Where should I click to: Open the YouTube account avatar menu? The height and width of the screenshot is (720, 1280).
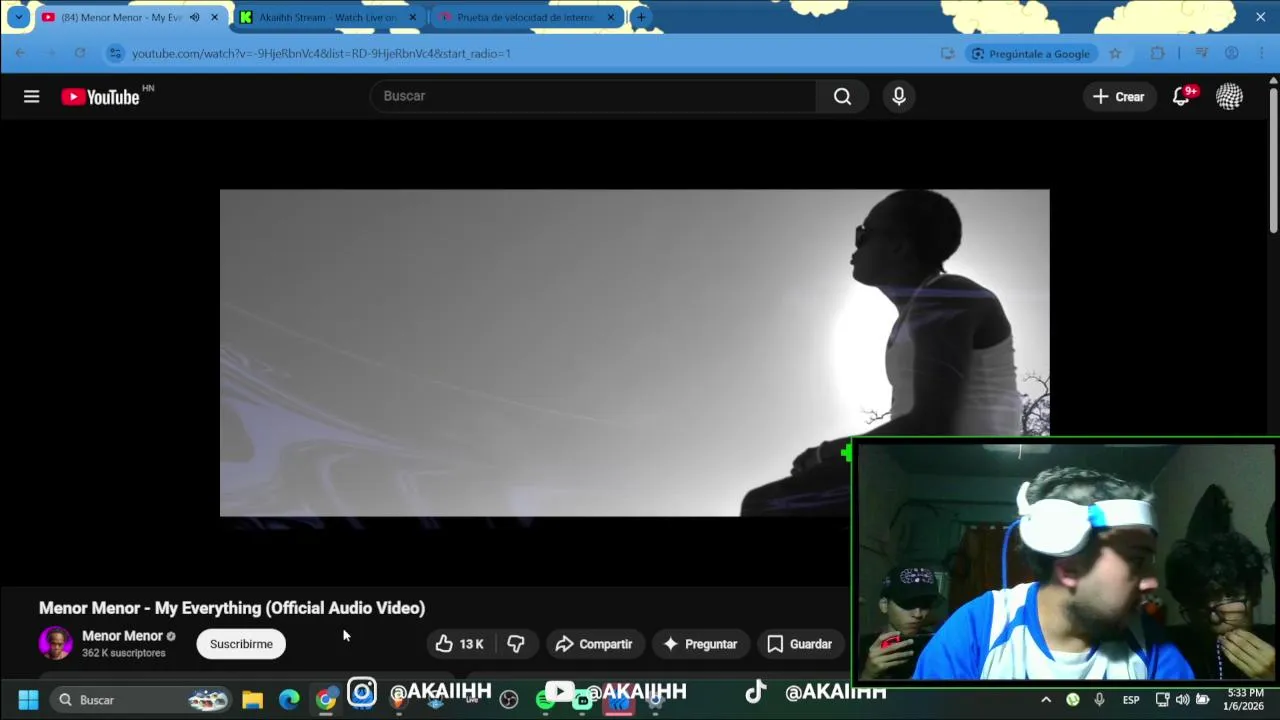(x=1229, y=96)
